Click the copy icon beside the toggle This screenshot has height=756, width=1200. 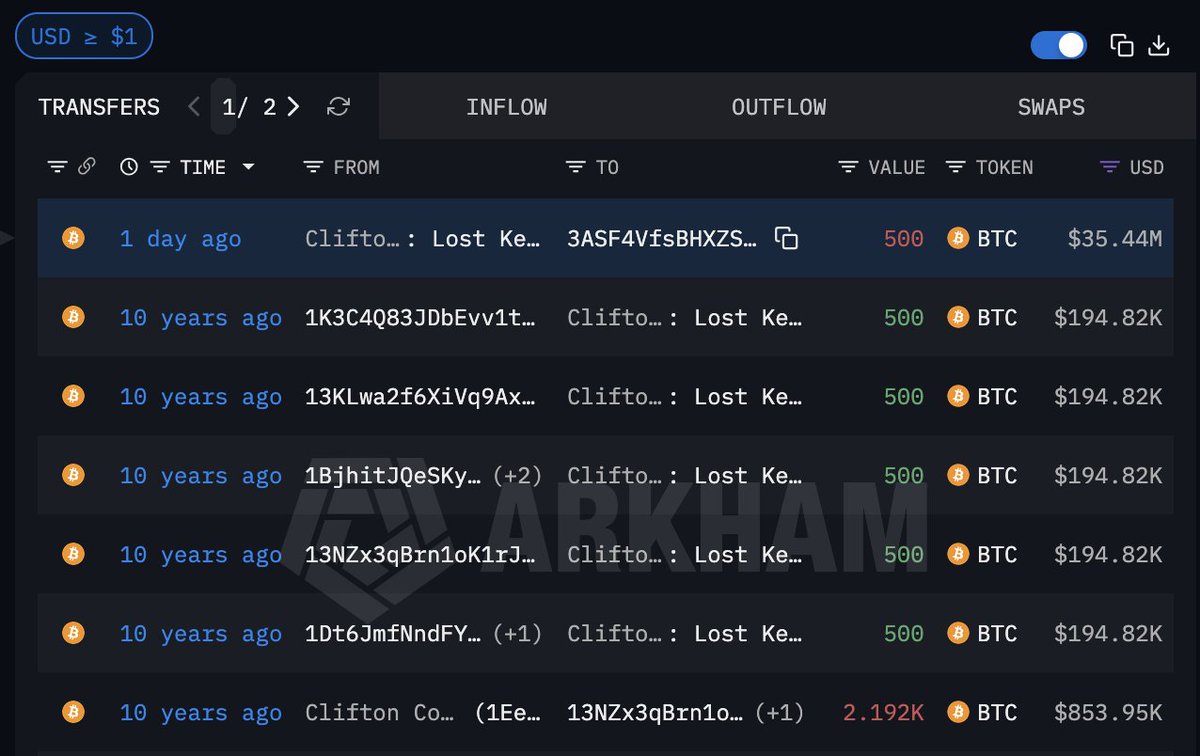[1122, 45]
